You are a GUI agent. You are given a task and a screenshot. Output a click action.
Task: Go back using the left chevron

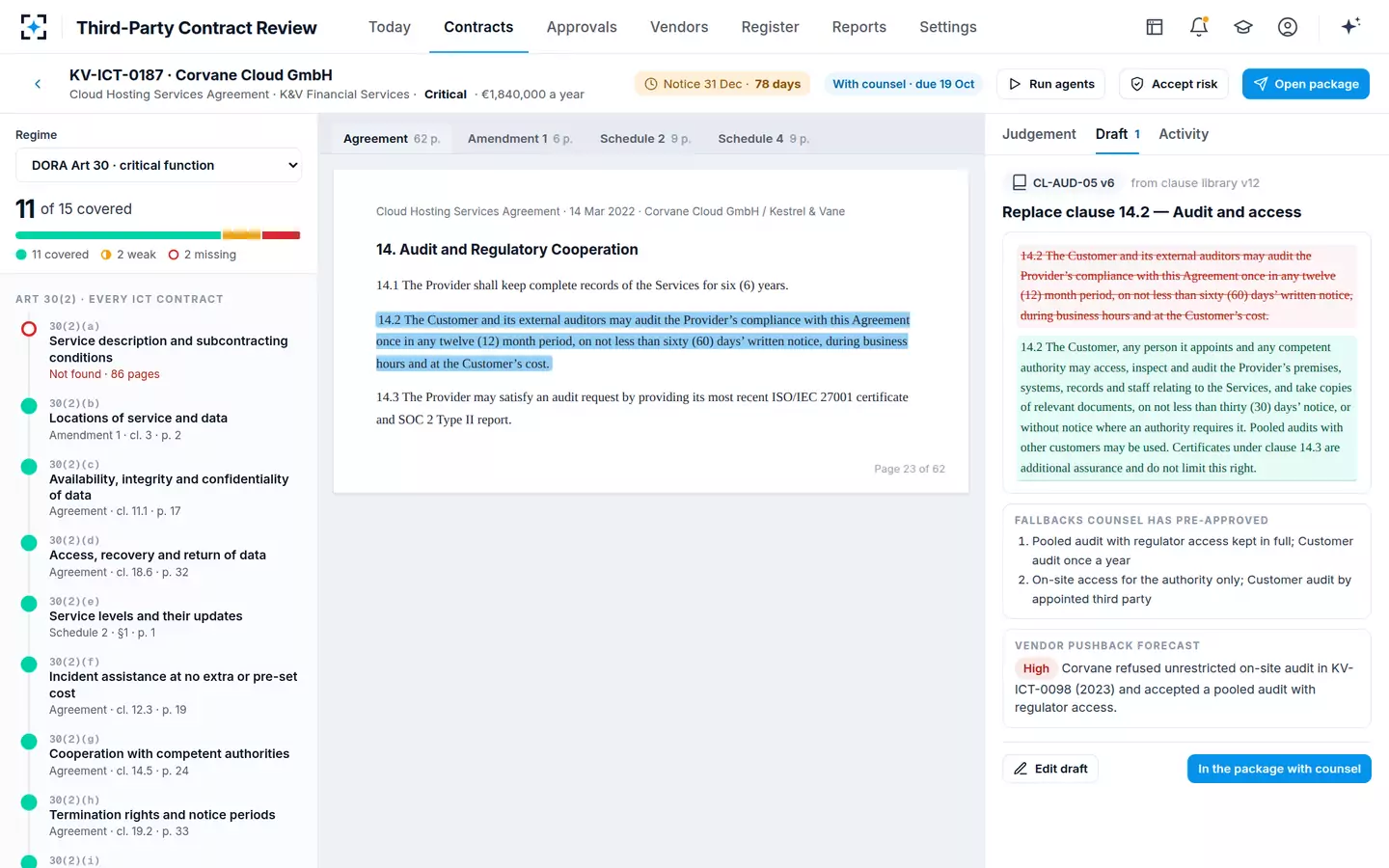coord(38,84)
